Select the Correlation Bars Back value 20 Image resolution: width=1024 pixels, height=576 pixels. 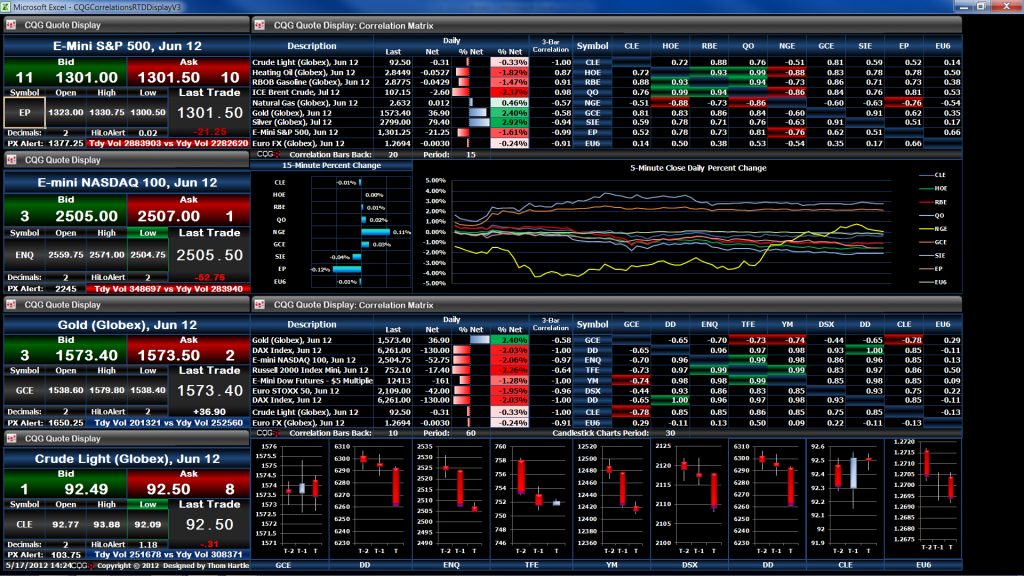(392, 155)
